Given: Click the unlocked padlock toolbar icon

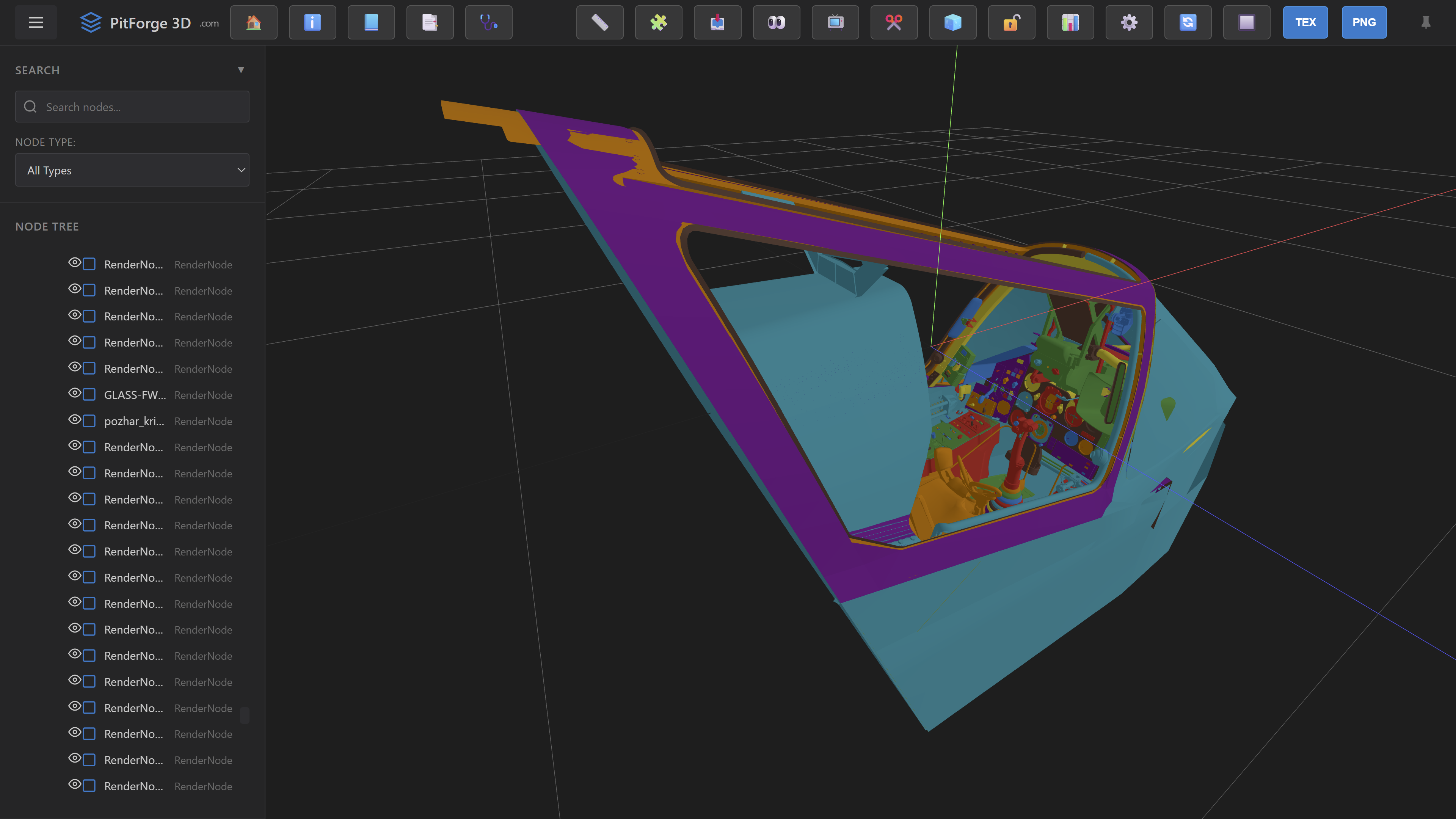Looking at the screenshot, I should coord(1011,23).
